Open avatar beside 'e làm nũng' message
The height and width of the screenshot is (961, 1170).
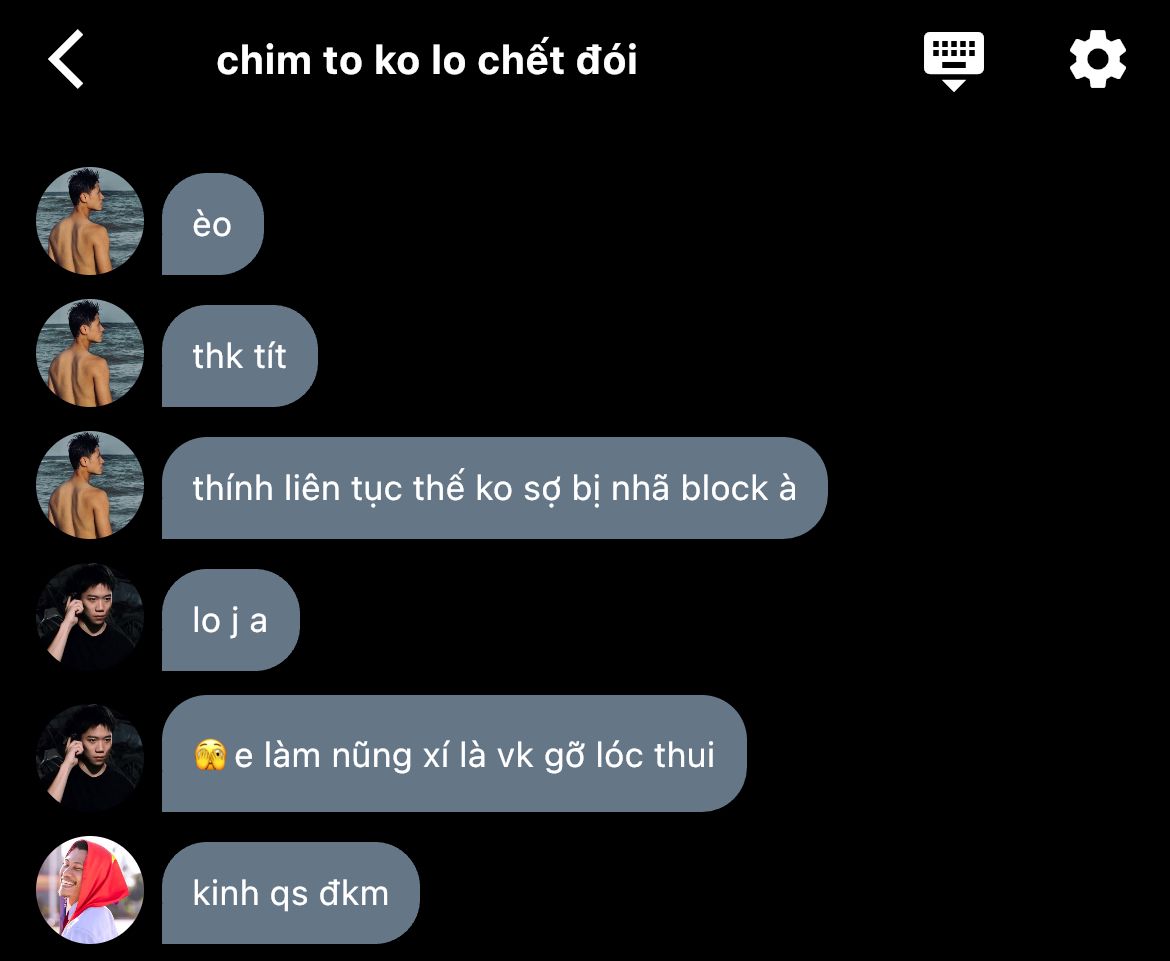click(x=90, y=758)
